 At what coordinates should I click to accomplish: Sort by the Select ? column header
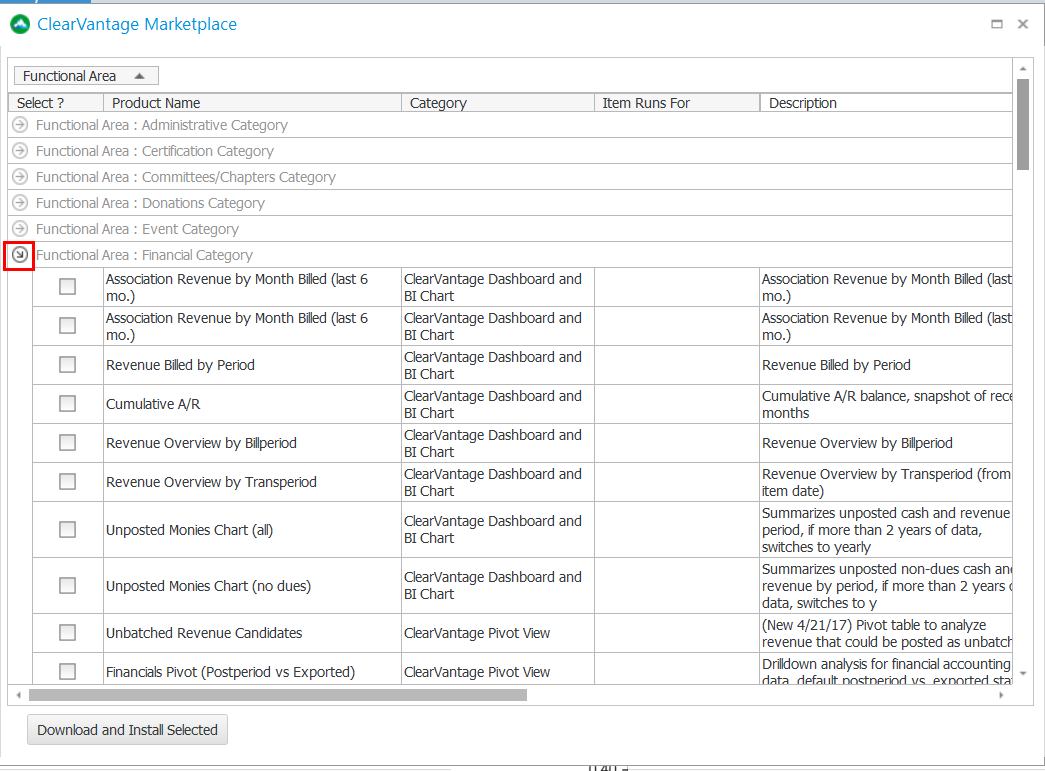coord(56,103)
